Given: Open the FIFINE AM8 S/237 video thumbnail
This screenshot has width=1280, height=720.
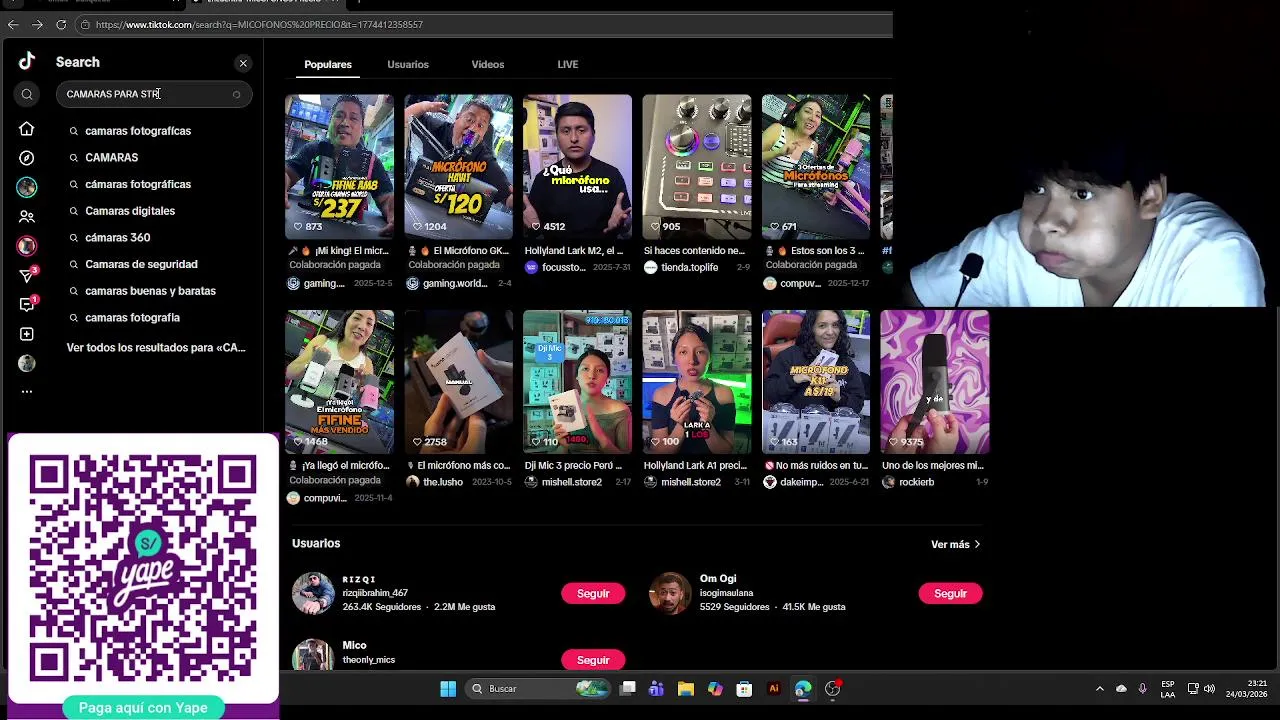Looking at the screenshot, I should (x=339, y=166).
